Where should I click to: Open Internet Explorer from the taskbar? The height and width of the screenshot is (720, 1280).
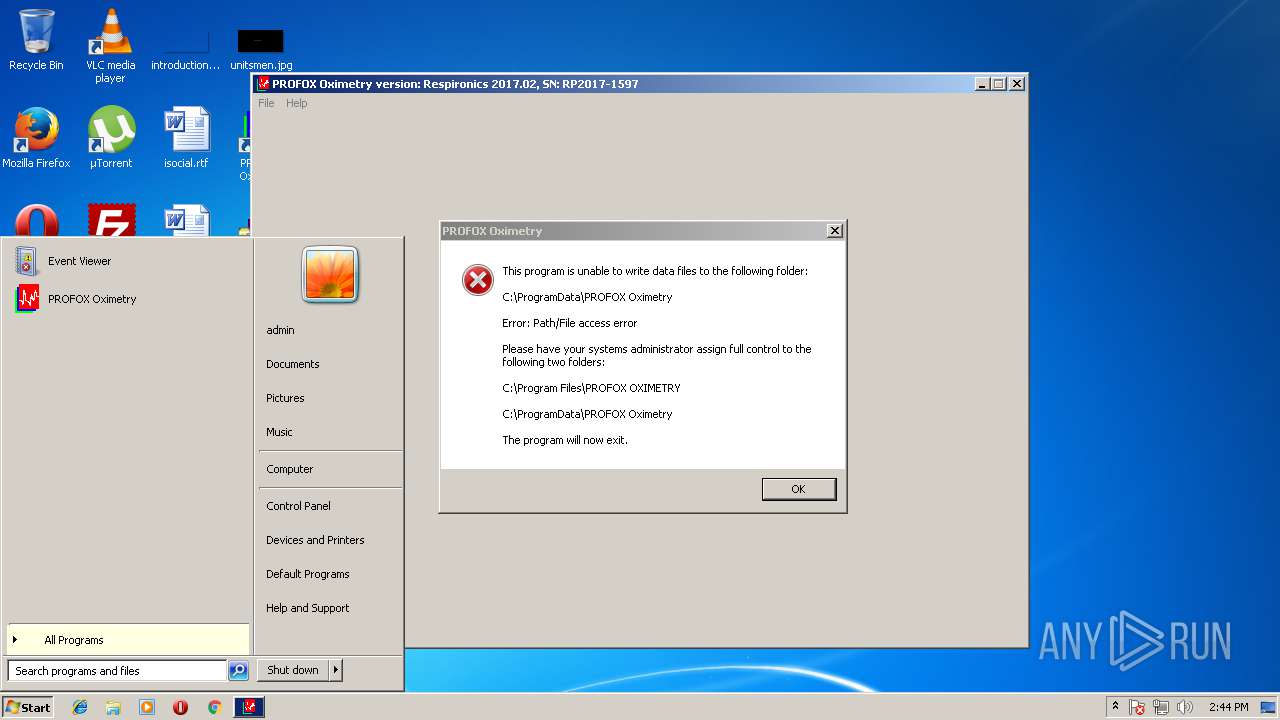[80, 707]
